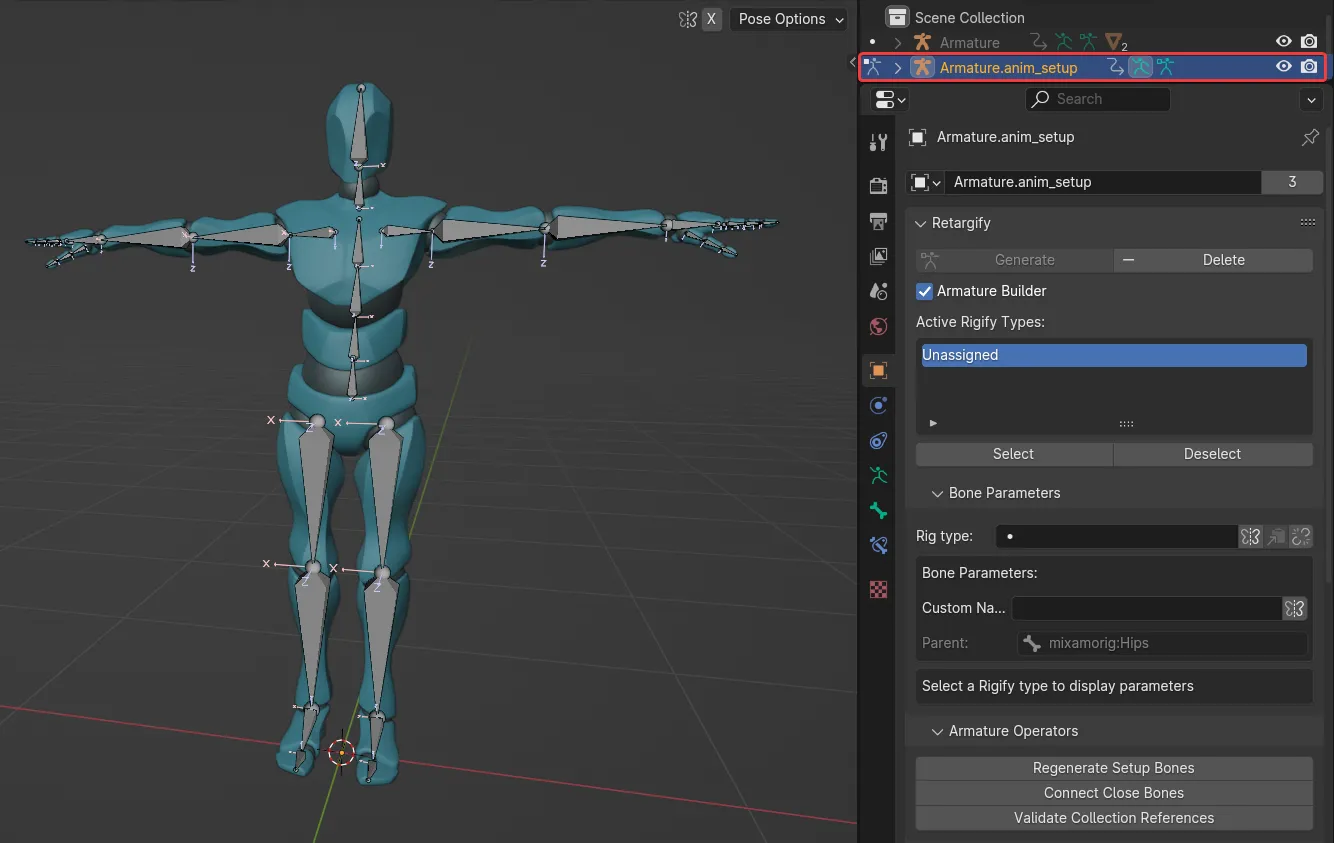1334x843 pixels.
Task: Collapse the Retargify panel
Action: tap(921, 223)
